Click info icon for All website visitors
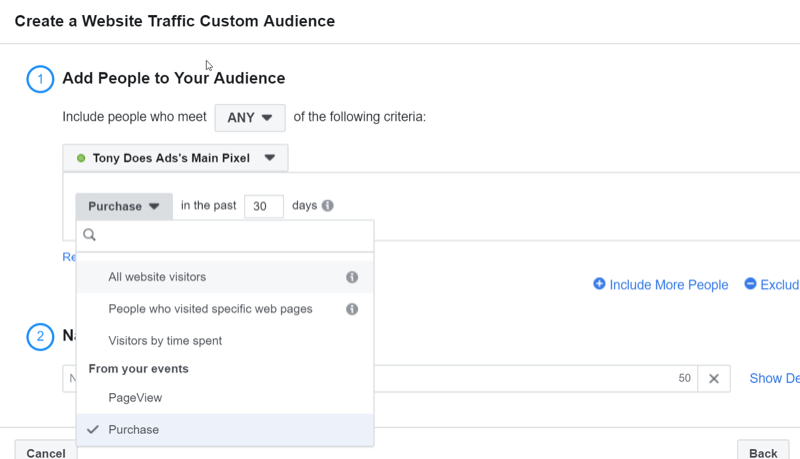 click(352, 277)
